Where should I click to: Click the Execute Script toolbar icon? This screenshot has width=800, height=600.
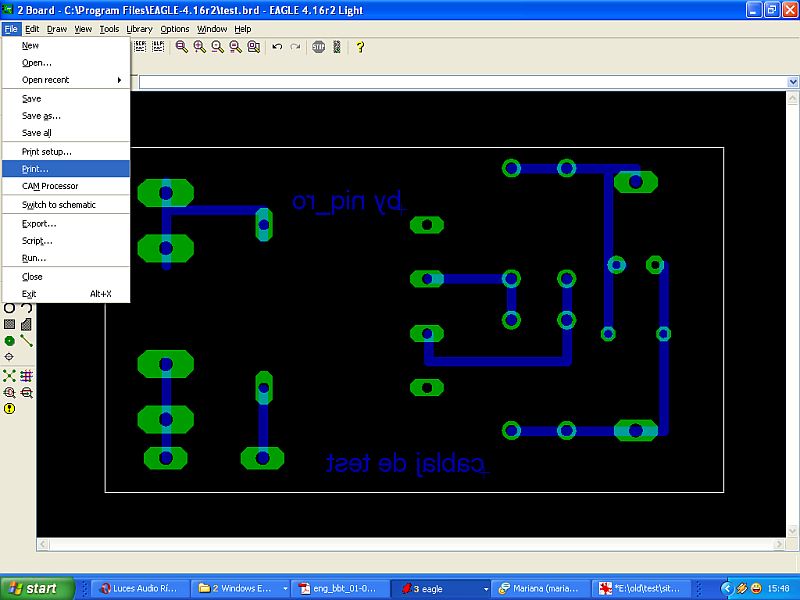point(140,47)
